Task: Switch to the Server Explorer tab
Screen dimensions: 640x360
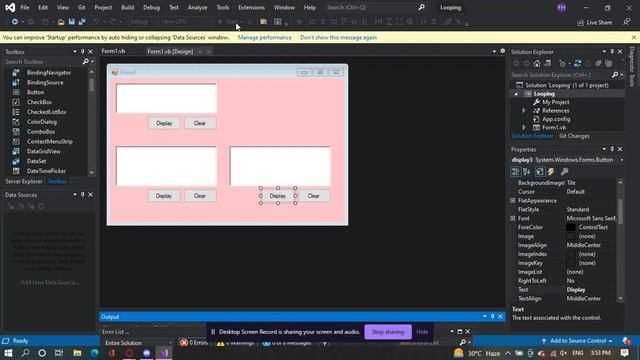Action: [x=24, y=182]
